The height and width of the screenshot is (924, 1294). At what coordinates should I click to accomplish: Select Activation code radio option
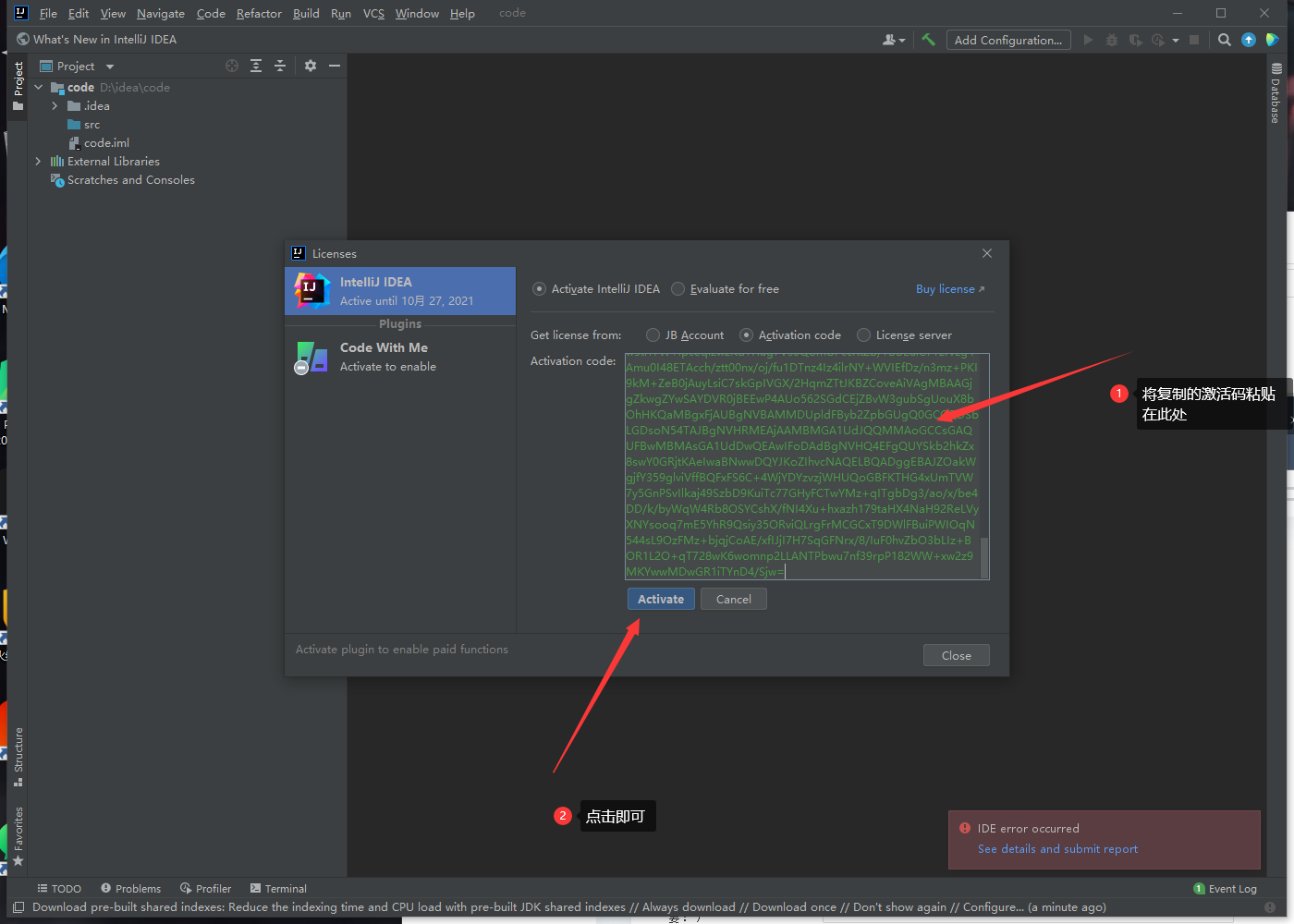[x=747, y=335]
